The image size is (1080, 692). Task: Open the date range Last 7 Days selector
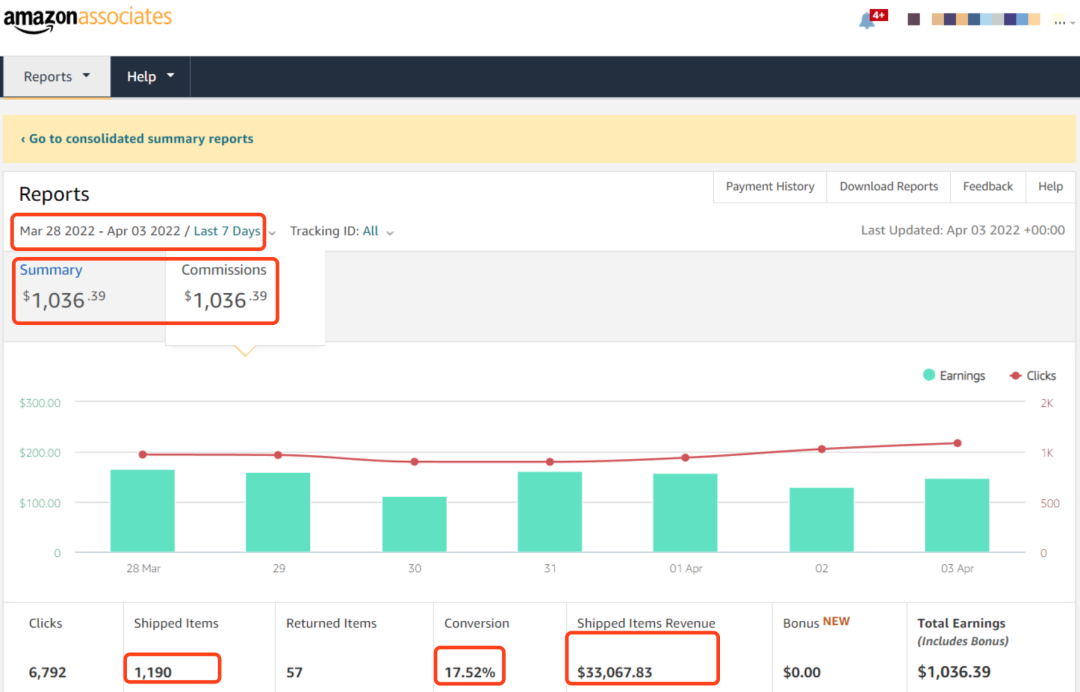click(x=227, y=231)
